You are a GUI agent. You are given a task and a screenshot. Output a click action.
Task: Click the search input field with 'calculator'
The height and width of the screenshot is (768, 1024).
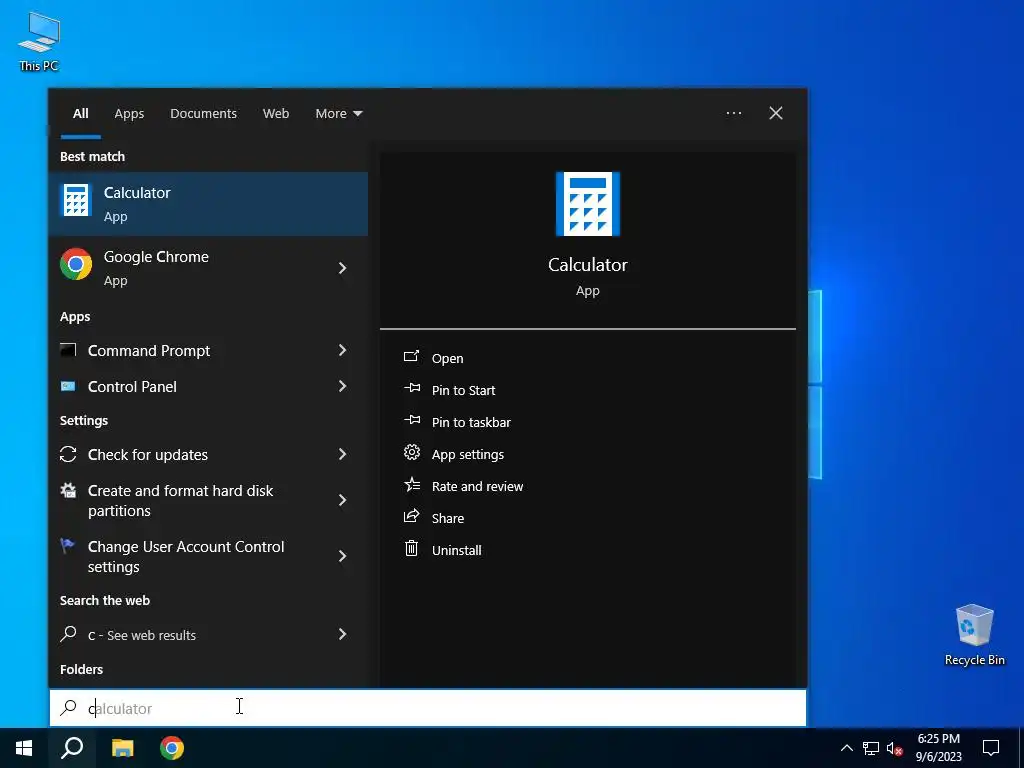[428, 708]
